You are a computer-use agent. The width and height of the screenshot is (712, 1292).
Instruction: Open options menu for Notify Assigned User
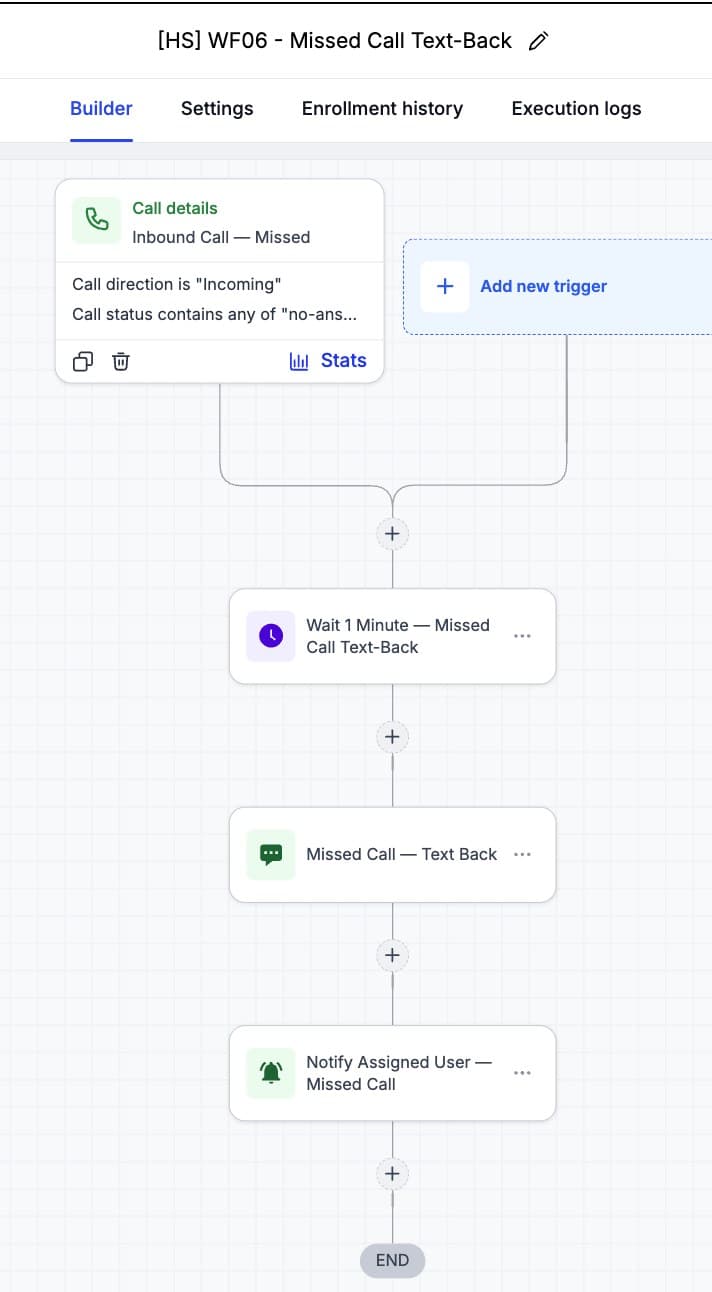pyautogui.click(x=522, y=1073)
